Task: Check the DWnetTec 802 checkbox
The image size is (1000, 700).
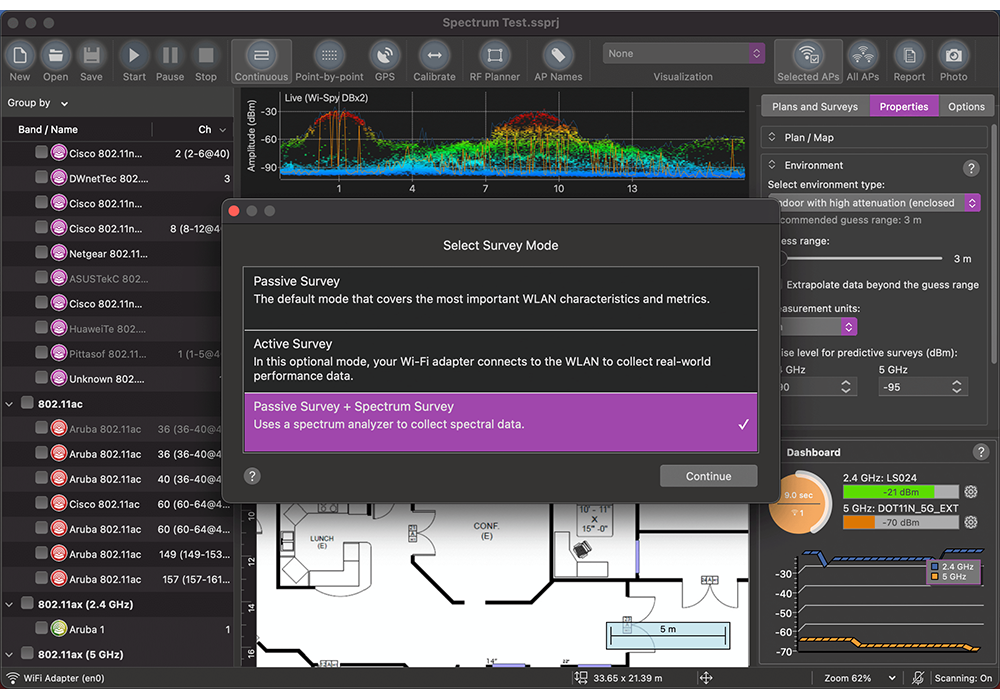Action: 41,177
